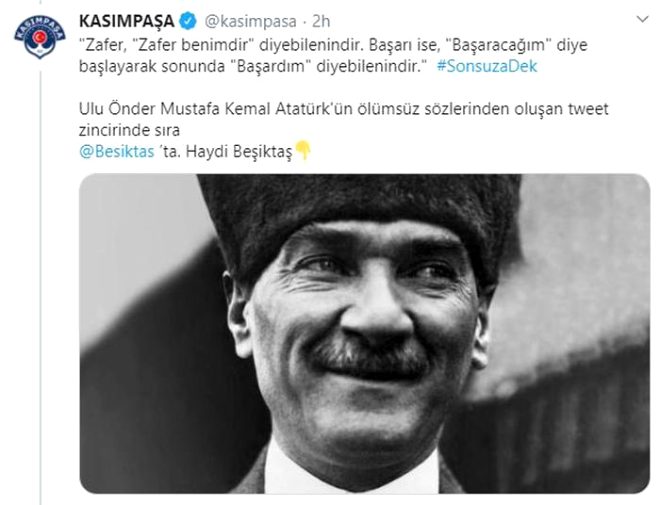
Task: Click the line starting "başlayarak sonunda"
Action: (253, 66)
